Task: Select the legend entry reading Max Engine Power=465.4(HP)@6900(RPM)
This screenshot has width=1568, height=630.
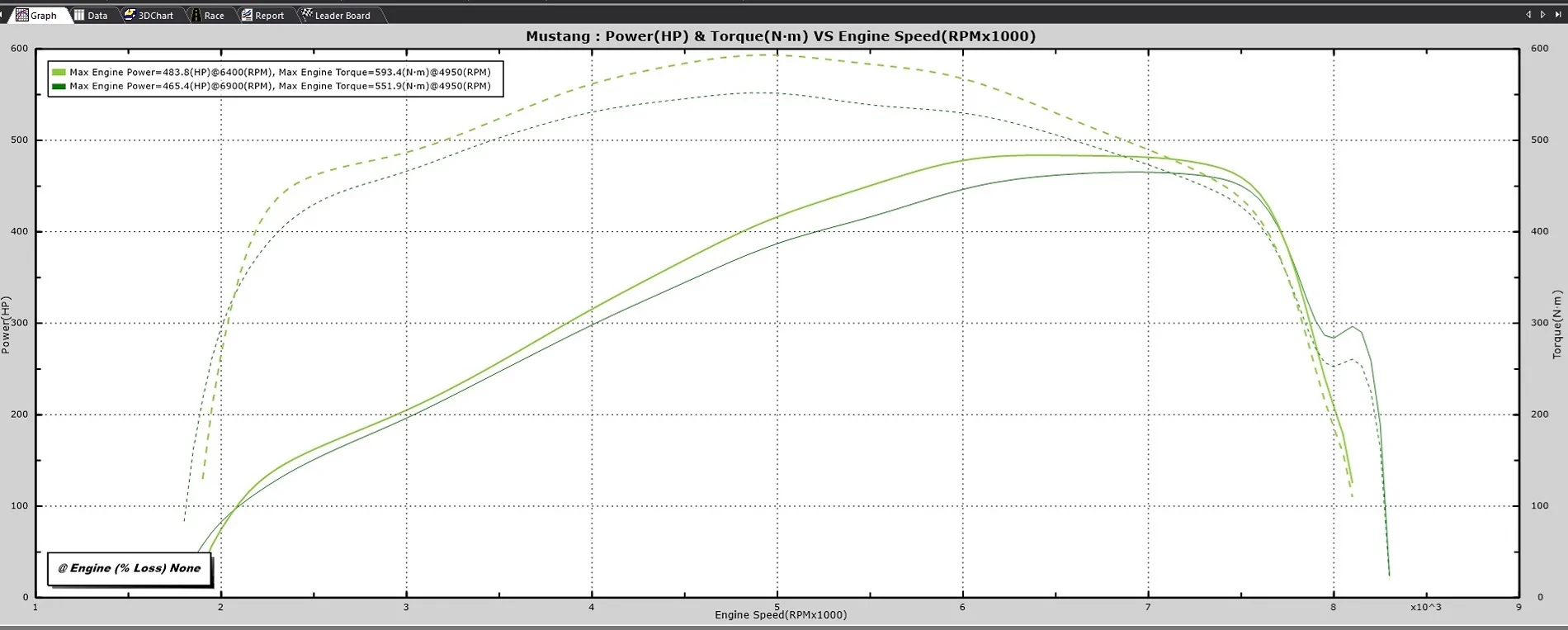Action: pos(280,86)
